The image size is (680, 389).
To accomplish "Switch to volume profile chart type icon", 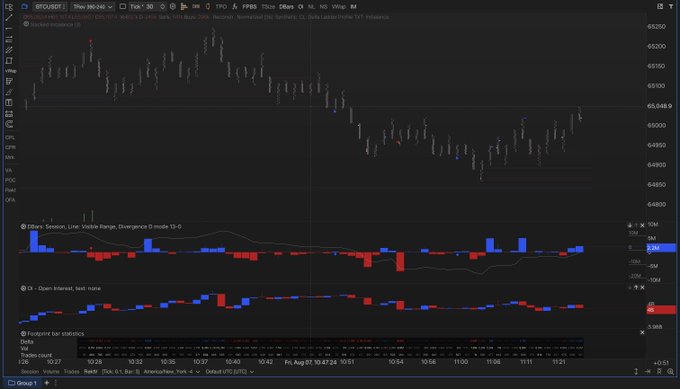I will click(184, 7).
